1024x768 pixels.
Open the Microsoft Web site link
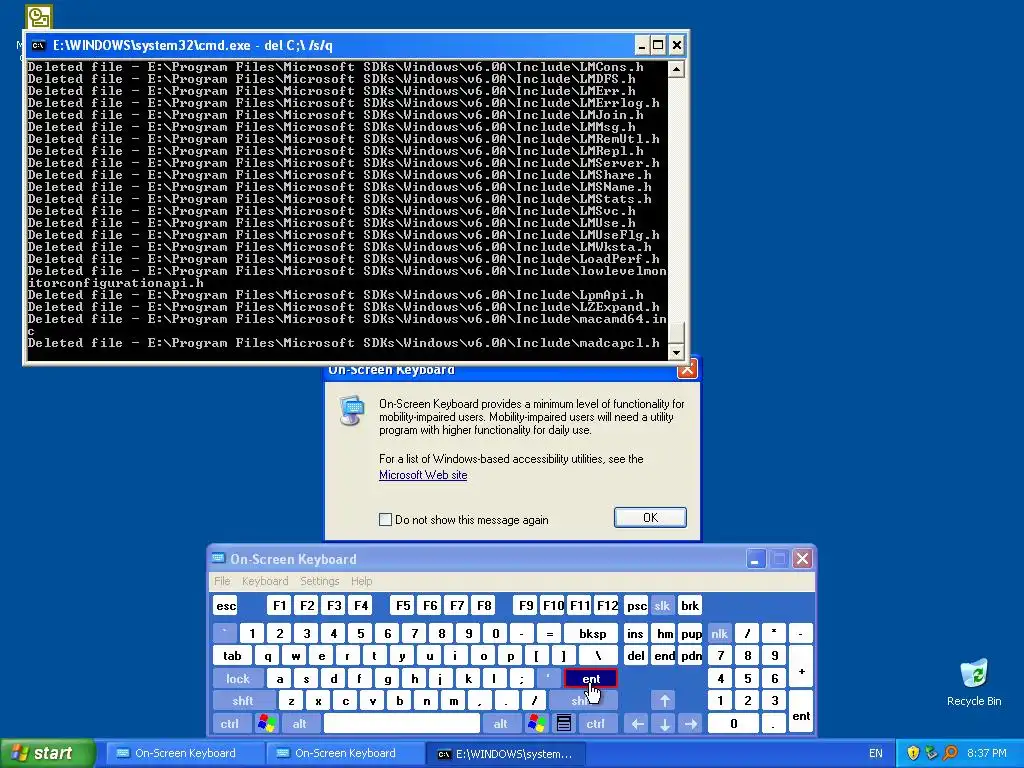tap(423, 475)
